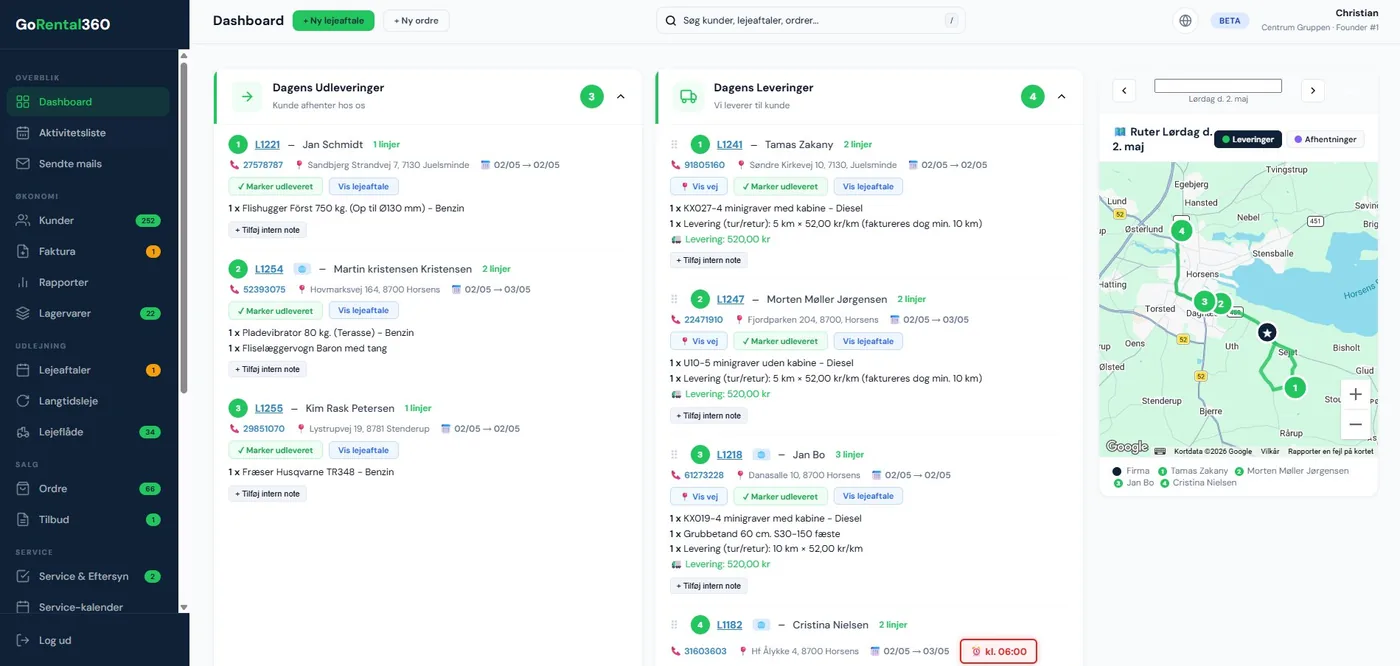Toggle Leveringer map filter
The width and height of the screenshot is (1400, 666).
pos(1248,140)
